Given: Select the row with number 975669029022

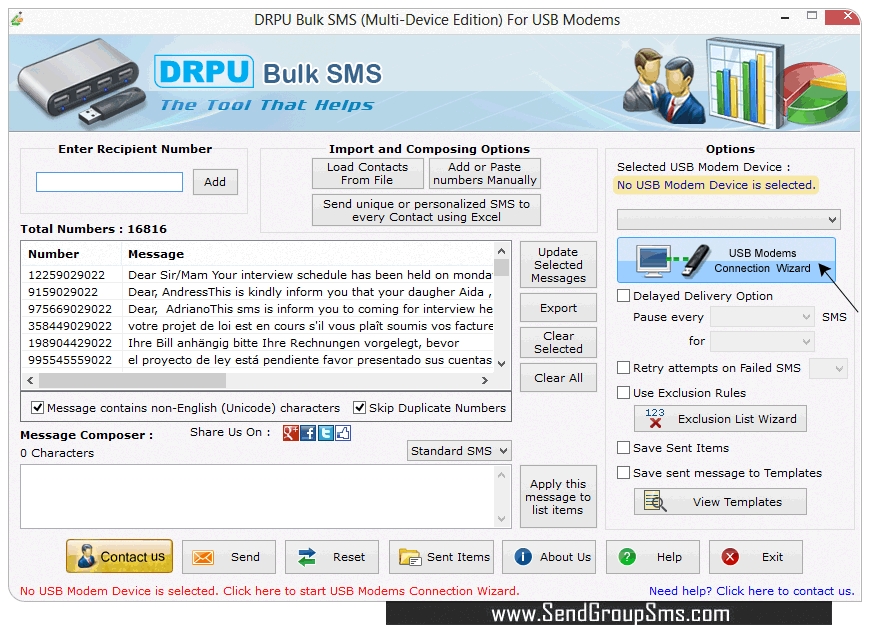Looking at the screenshot, I should pyautogui.click(x=258, y=309).
